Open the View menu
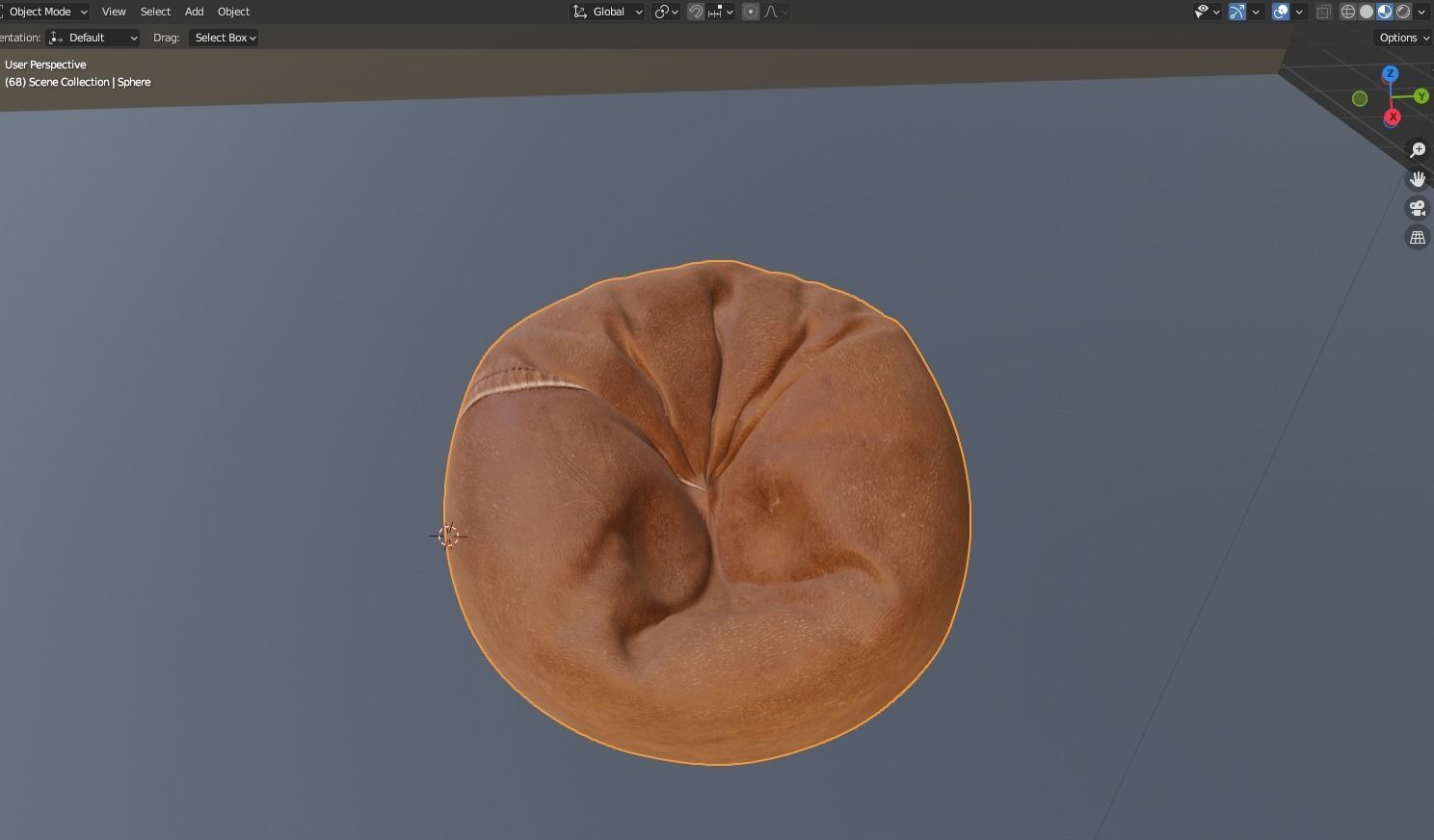1434x840 pixels. (114, 12)
